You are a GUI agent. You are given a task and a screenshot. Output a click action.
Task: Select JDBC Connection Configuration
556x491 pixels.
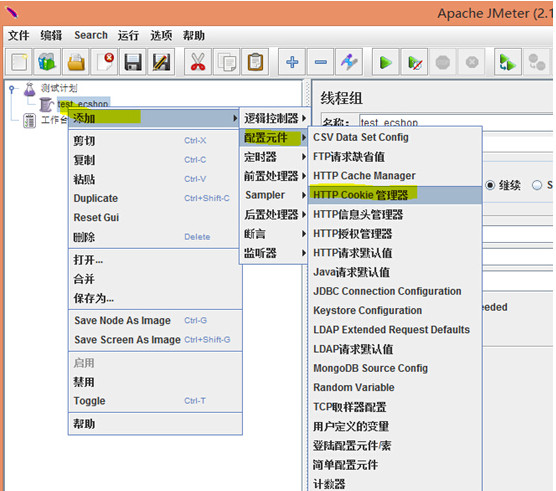395,291
